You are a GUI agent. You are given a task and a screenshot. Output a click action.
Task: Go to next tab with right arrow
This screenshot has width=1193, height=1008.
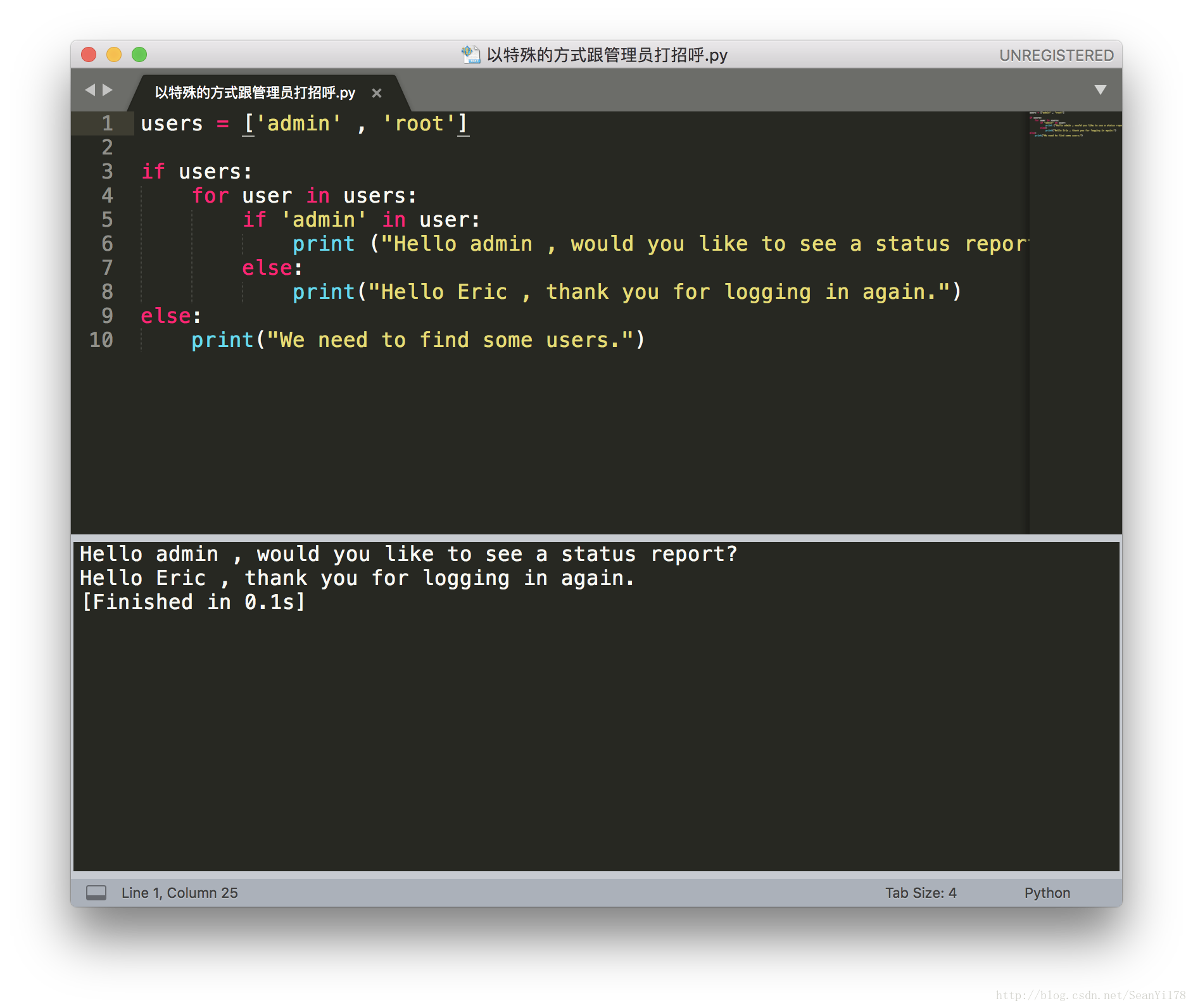click(108, 90)
